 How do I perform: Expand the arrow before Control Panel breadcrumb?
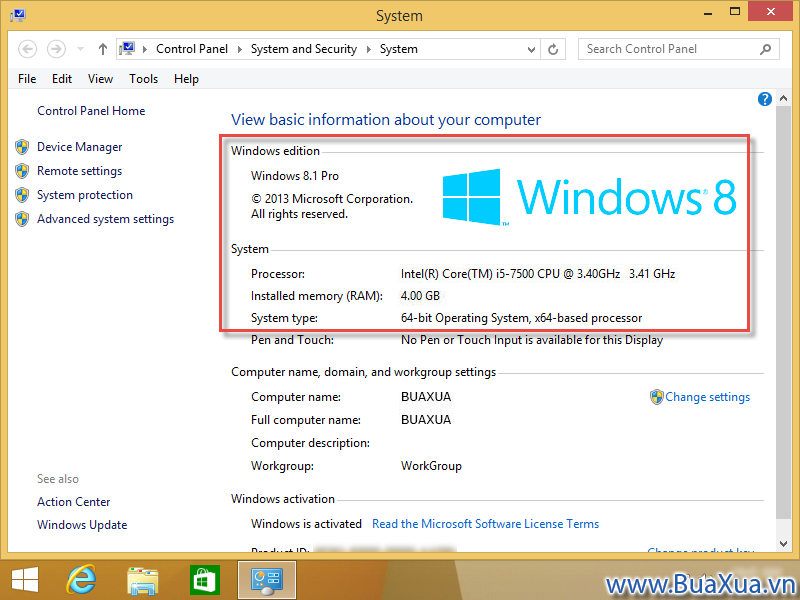click(145, 49)
